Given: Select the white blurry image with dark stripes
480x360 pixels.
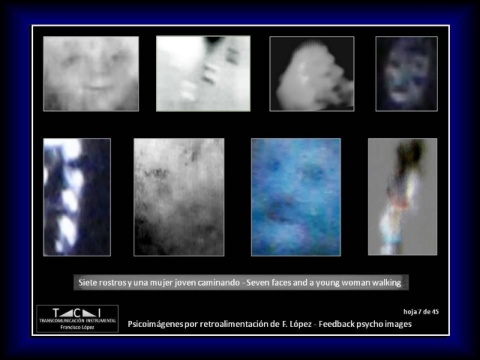Looking at the screenshot, I should point(203,73).
